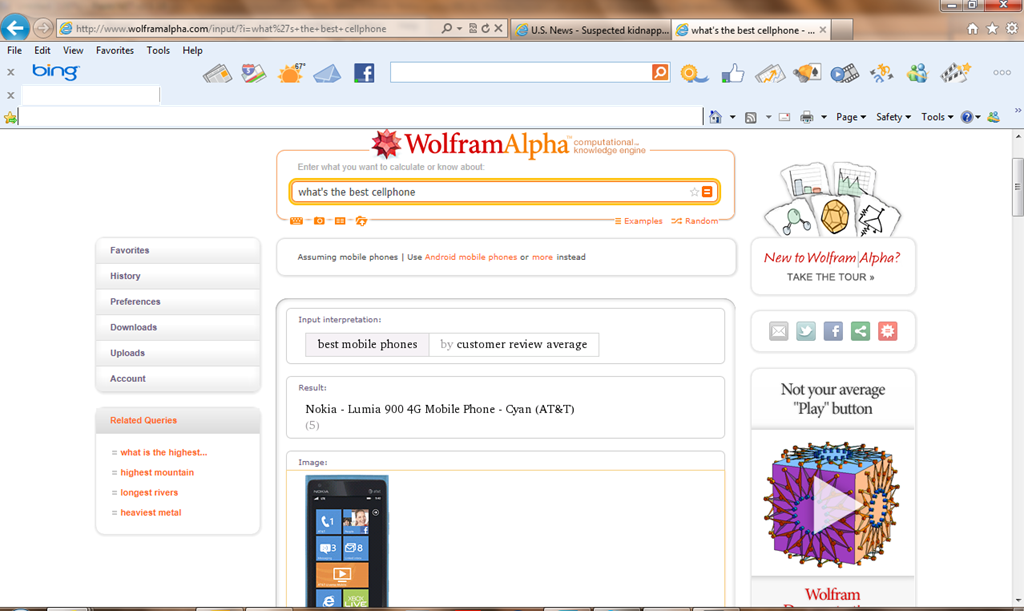The width and height of the screenshot is (1024, 611).
Task: Open the Page dropdown menu
Action: (851, 117)
